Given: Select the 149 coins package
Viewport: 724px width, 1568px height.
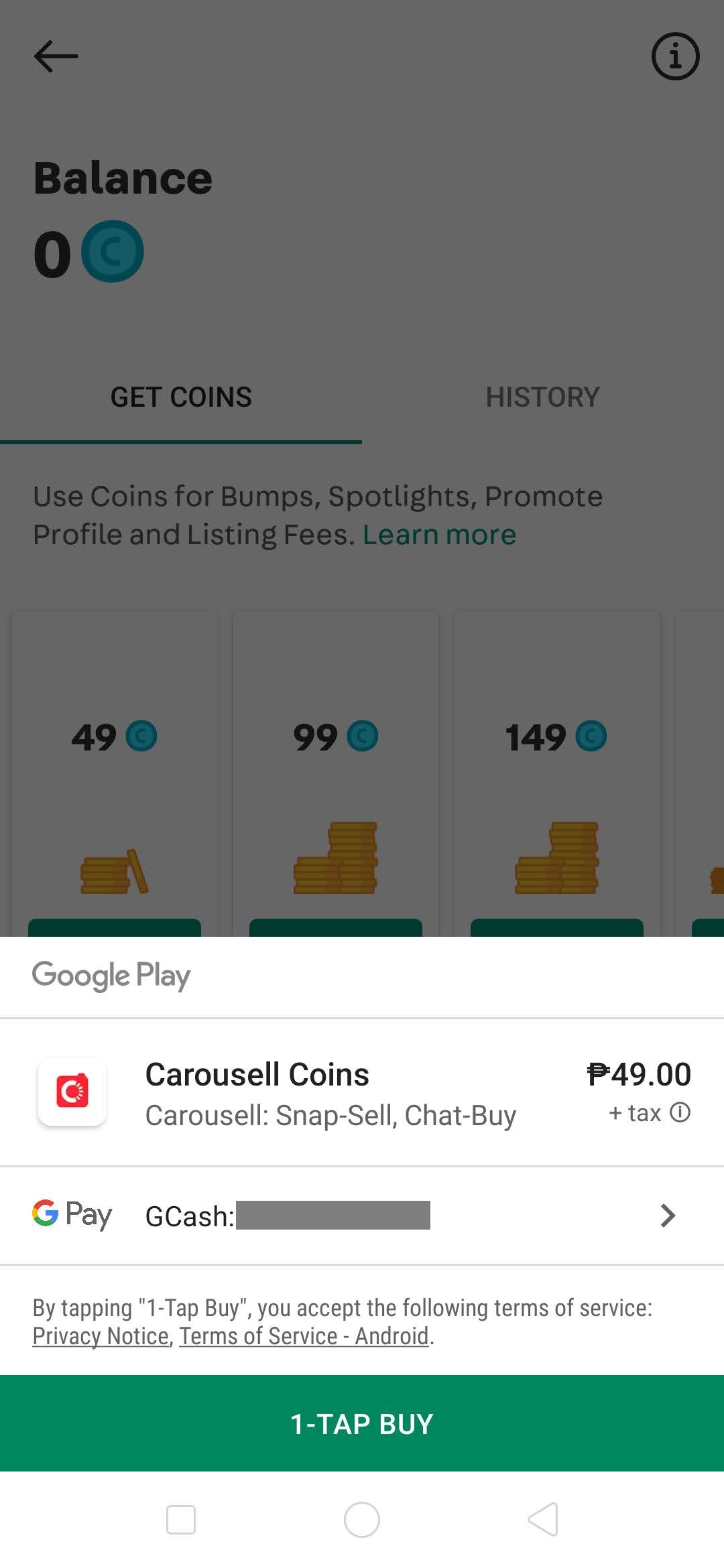Looking at the screenshot, I should pyautogui.click(x=557, y=771).
